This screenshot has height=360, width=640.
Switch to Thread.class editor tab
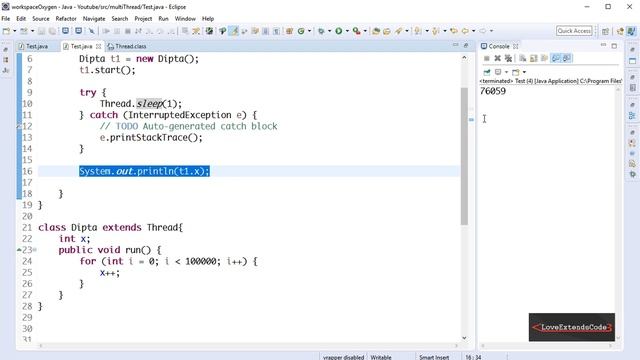pyautogui.click(x=127, y=47)
